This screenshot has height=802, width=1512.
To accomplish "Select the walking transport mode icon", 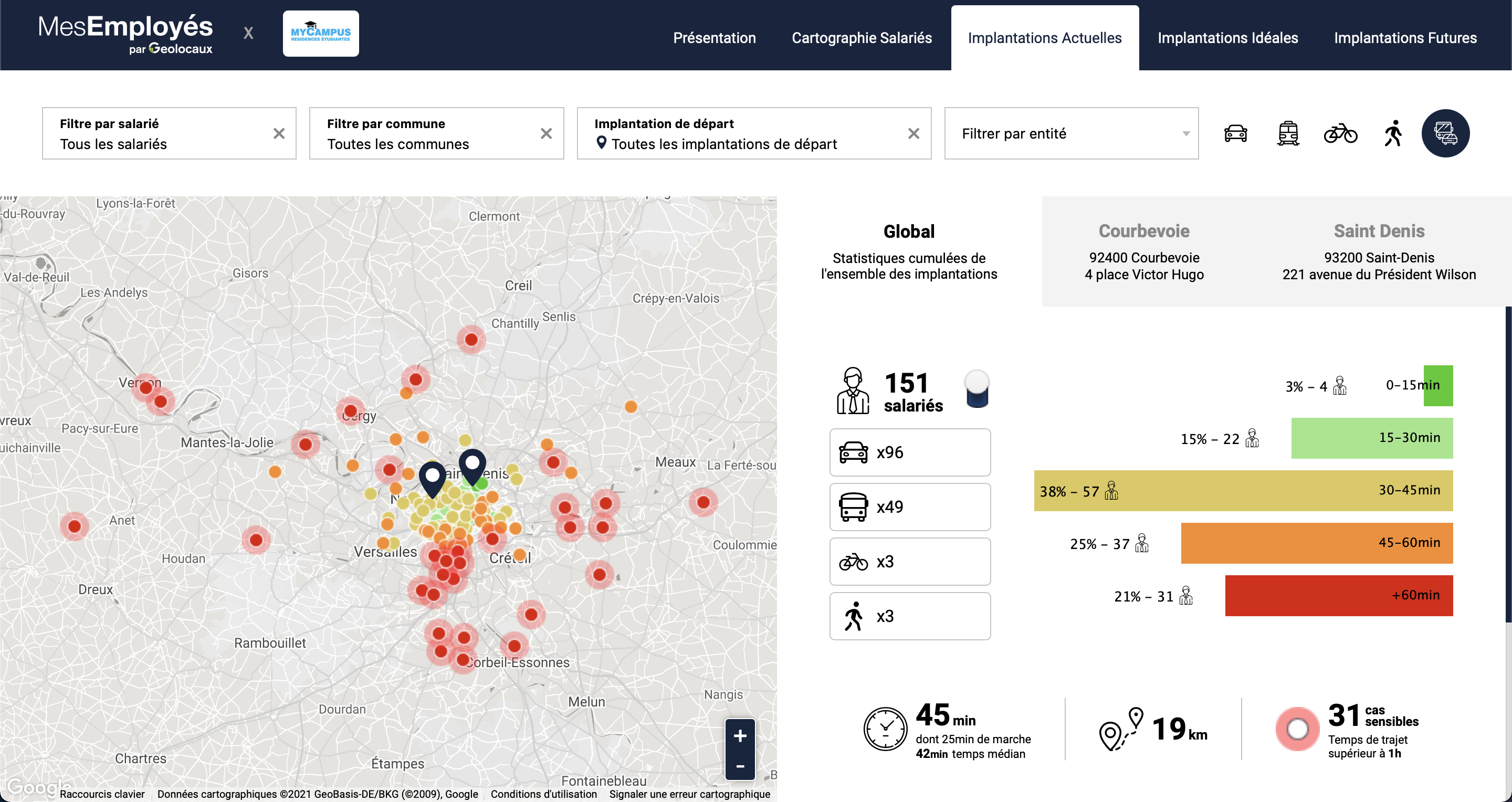I will (1393, 134).
